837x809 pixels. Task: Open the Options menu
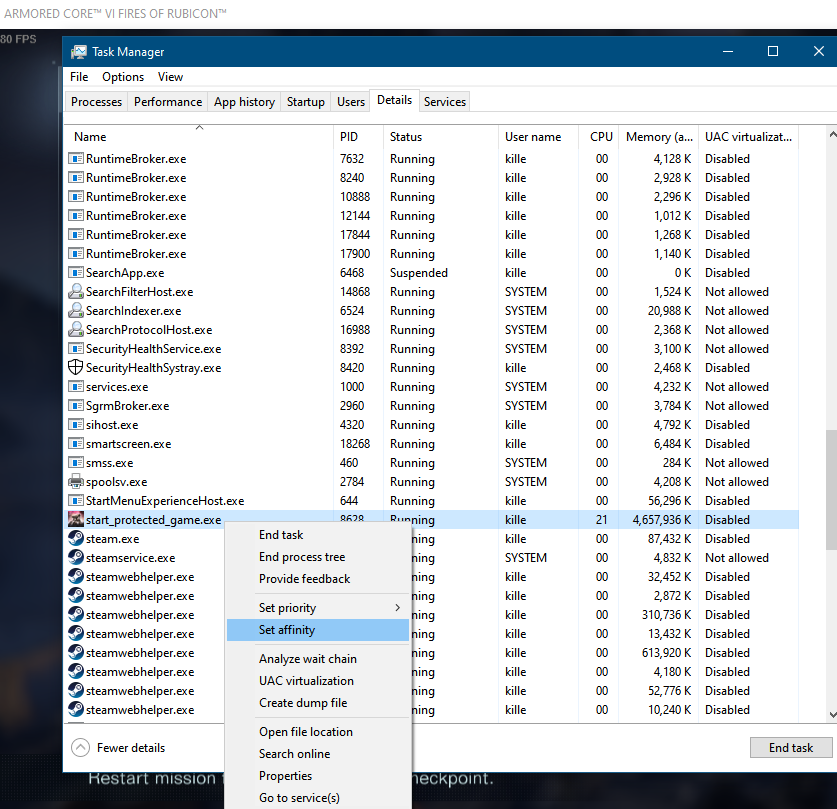(x=123, y=77)
